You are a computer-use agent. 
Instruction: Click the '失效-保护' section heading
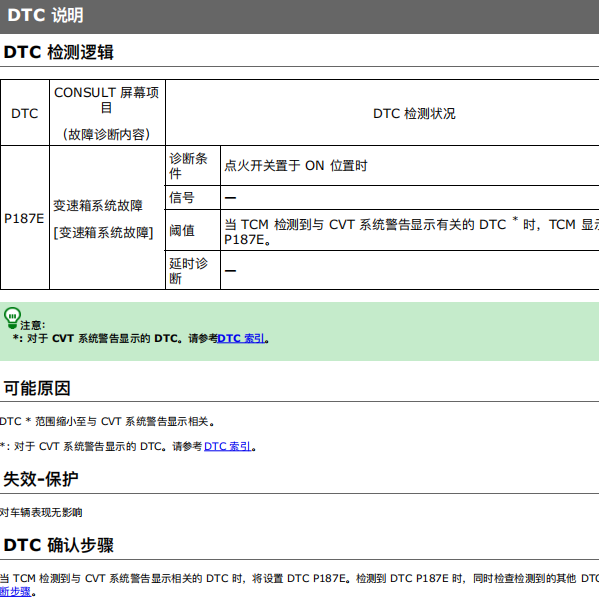coord(41,479)
